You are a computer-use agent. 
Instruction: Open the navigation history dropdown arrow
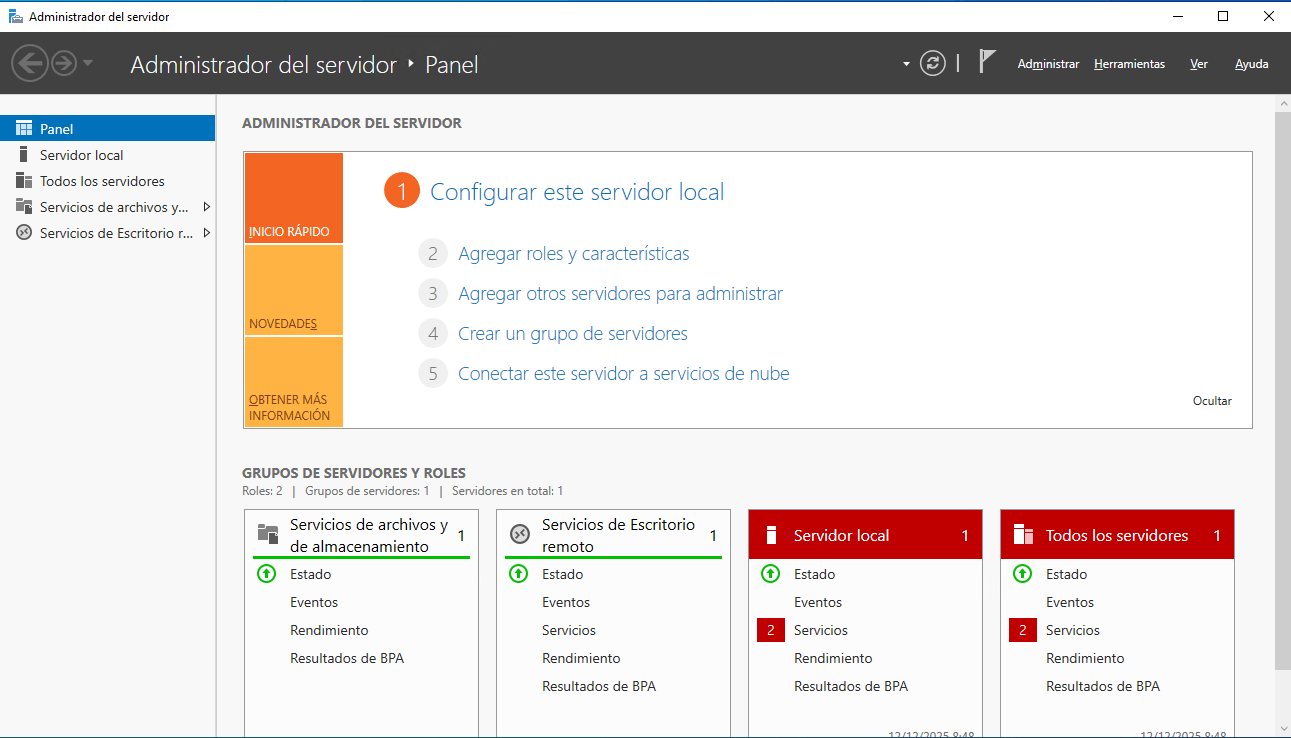point(88,63)
